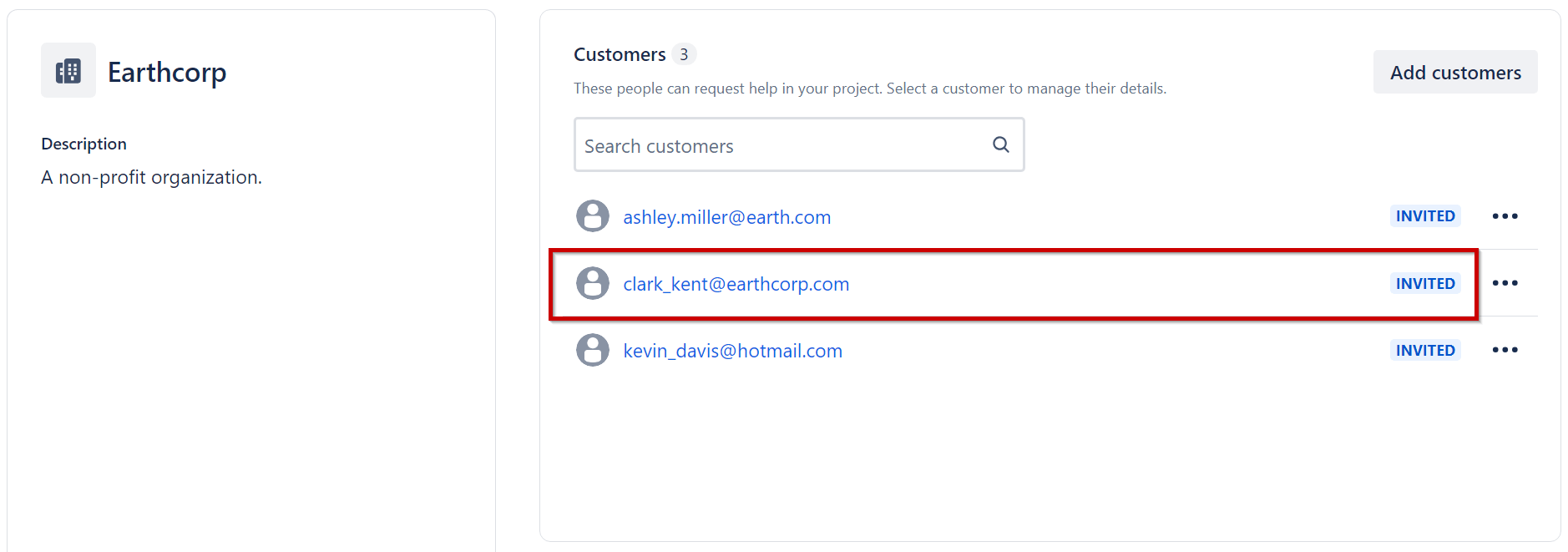Screen dimensions: 1568x552
Task: Click the search magnifier icon
Action: [1000, 145]
